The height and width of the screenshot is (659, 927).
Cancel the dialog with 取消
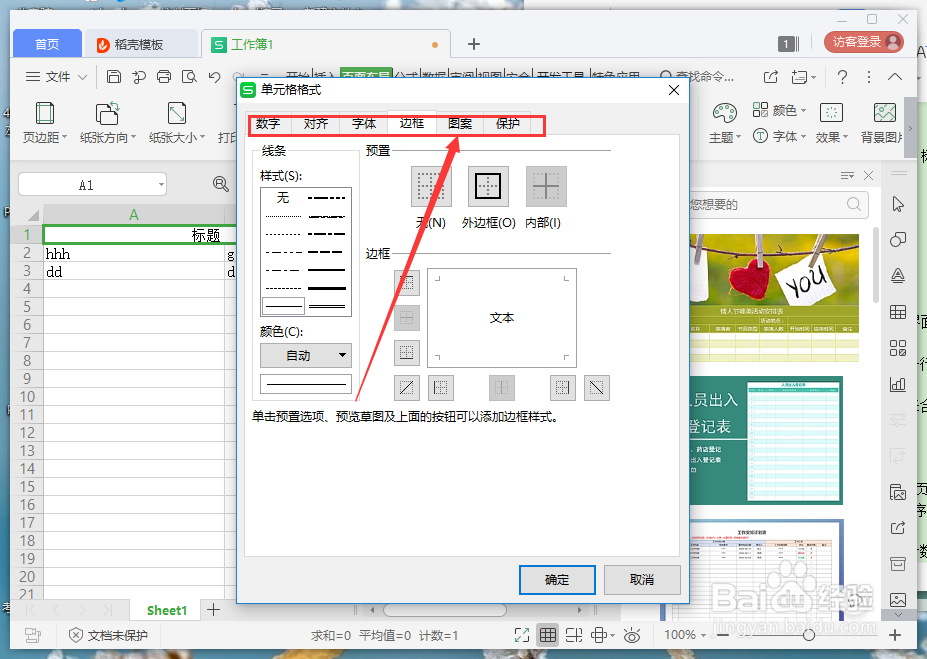(x=642, y=580)
